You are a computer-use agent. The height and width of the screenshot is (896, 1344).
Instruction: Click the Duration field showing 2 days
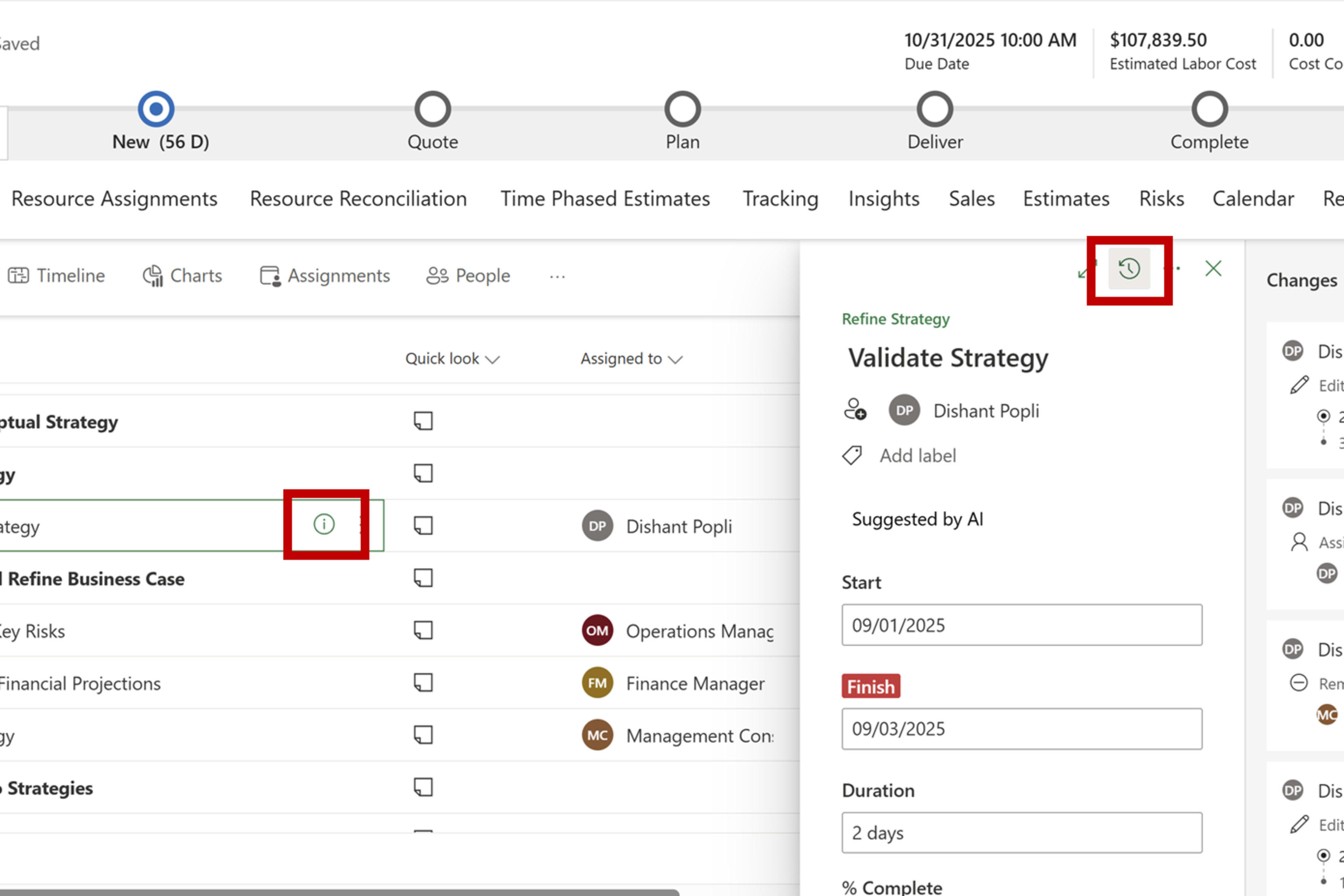point(1022,833)
